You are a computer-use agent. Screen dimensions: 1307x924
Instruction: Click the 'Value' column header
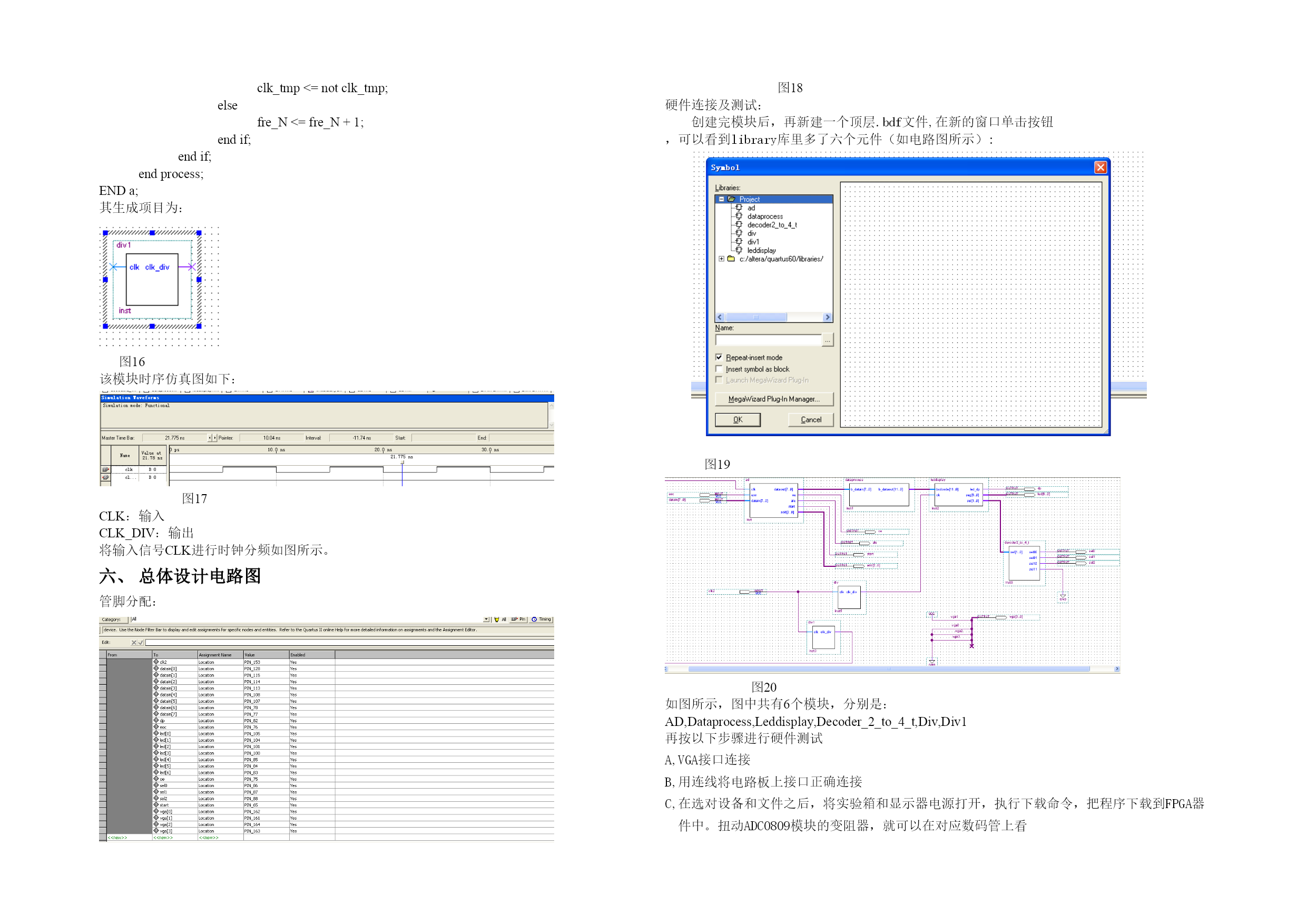(266, 655)
